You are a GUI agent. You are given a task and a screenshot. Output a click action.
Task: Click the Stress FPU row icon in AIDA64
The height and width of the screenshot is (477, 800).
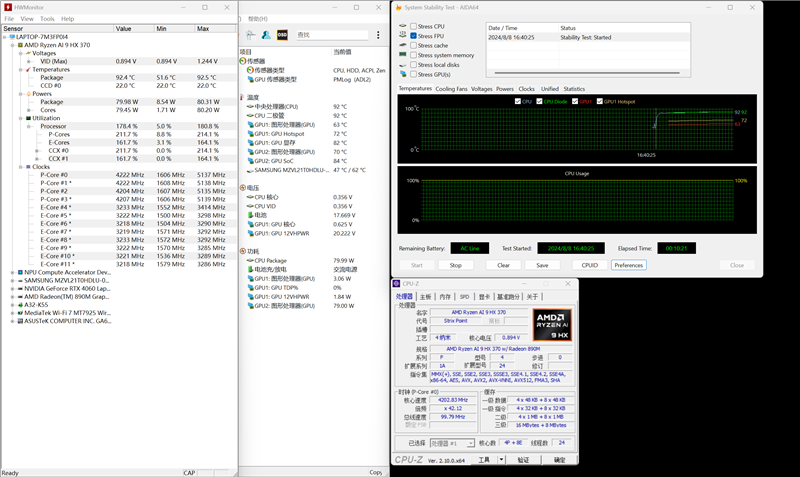click(x=403, y=36)
